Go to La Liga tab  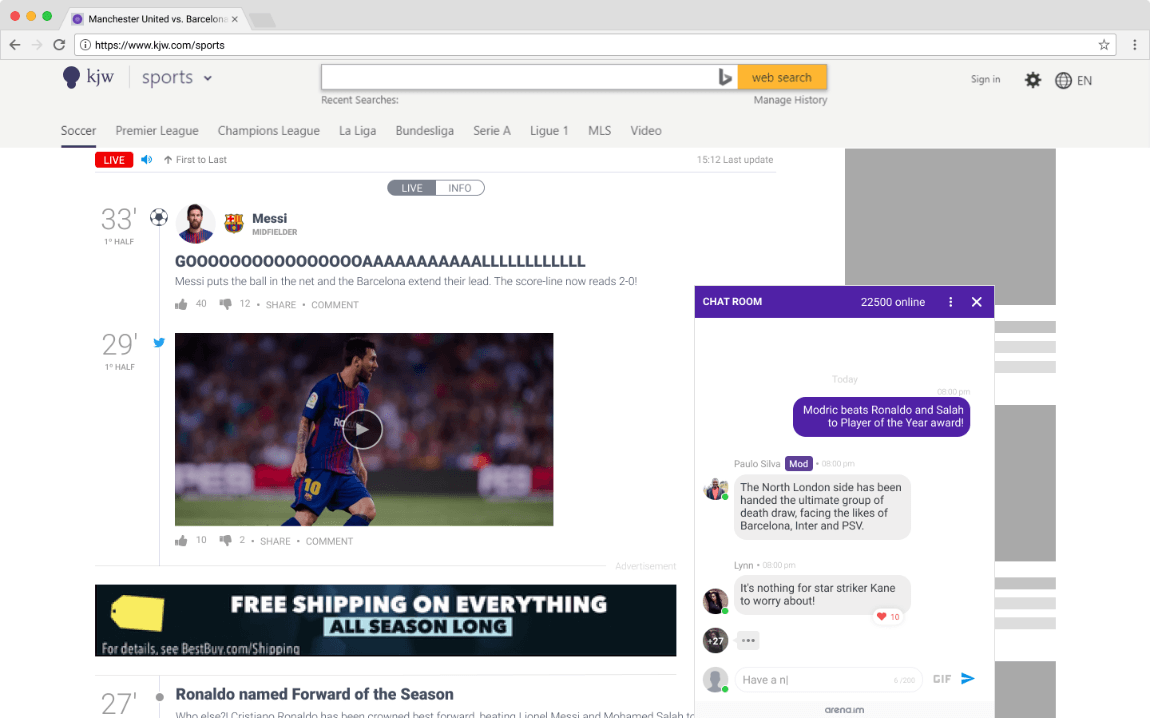point(357,131)
